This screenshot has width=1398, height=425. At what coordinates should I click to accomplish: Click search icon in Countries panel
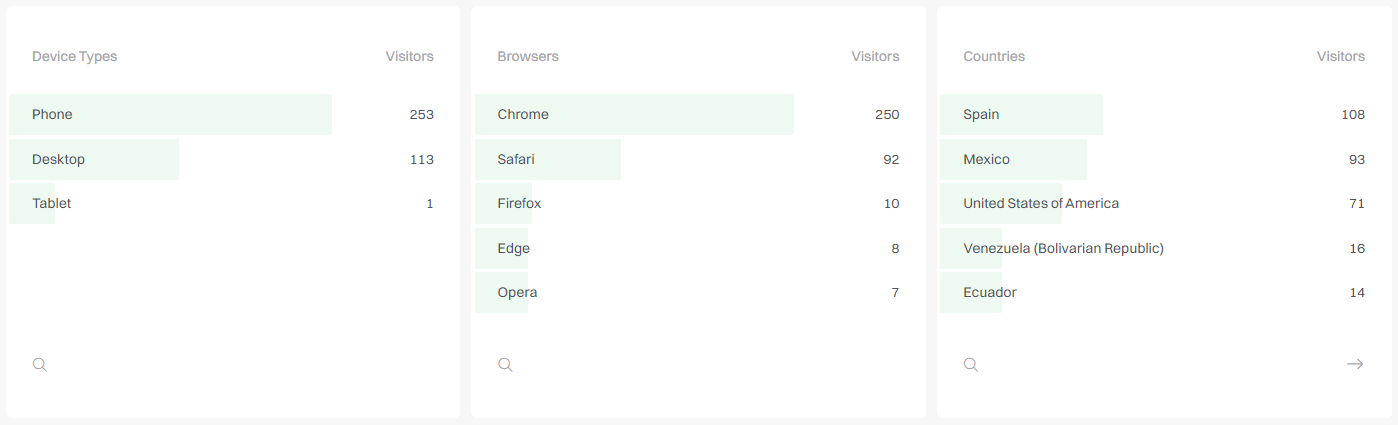pyautogui.click(x=971, y=365)
